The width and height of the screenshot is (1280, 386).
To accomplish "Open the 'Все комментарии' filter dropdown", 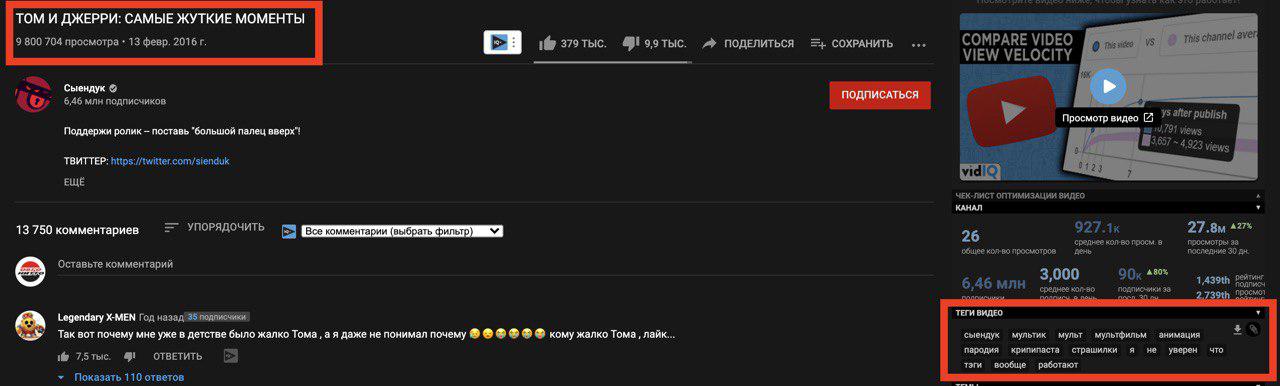I will pos(402,231).
